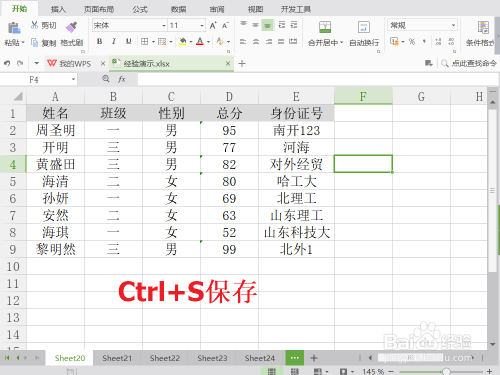Decrease indent icon
This screenshot has width=500, height=375.
coord(282,25)
